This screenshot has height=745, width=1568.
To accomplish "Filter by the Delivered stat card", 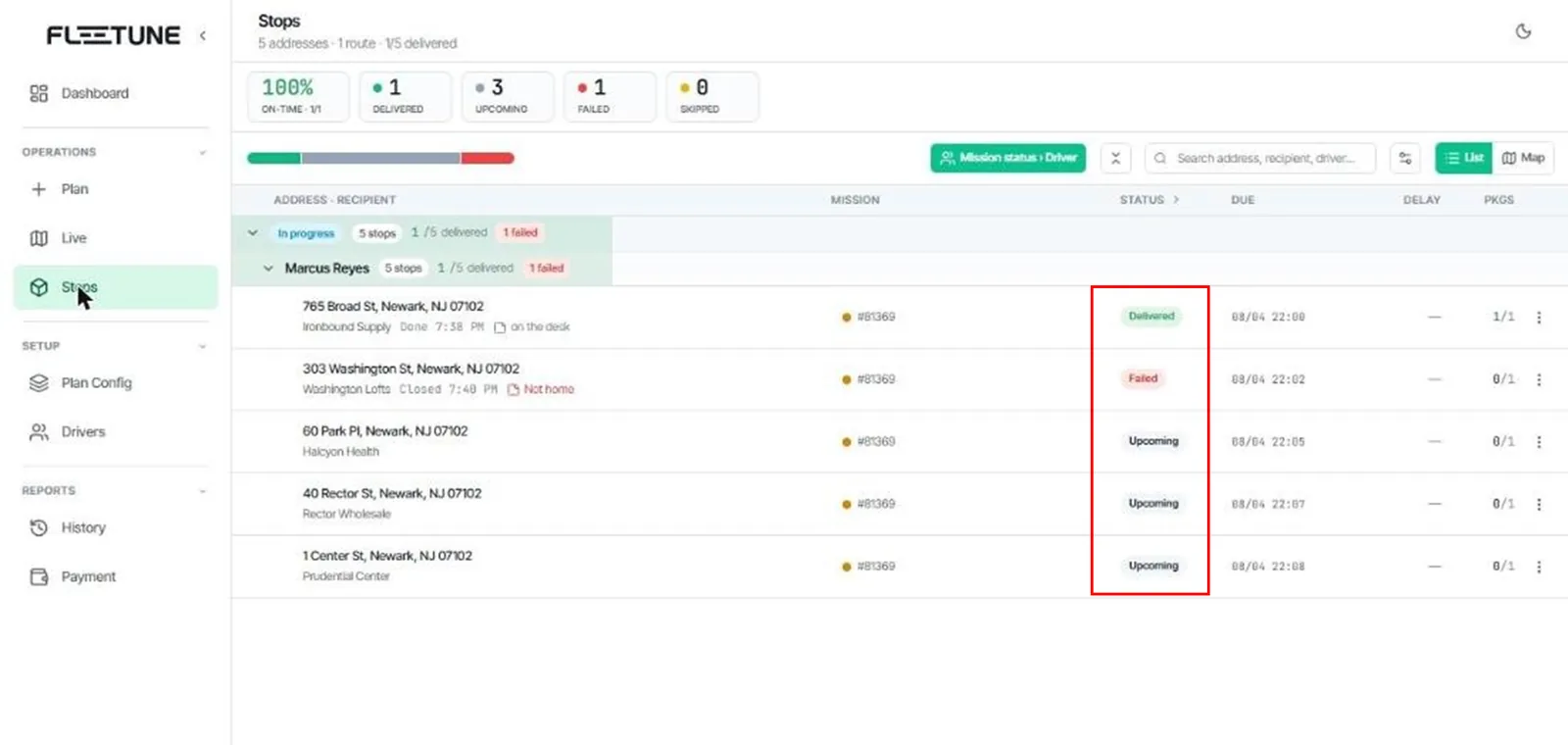I will [405, 96].
